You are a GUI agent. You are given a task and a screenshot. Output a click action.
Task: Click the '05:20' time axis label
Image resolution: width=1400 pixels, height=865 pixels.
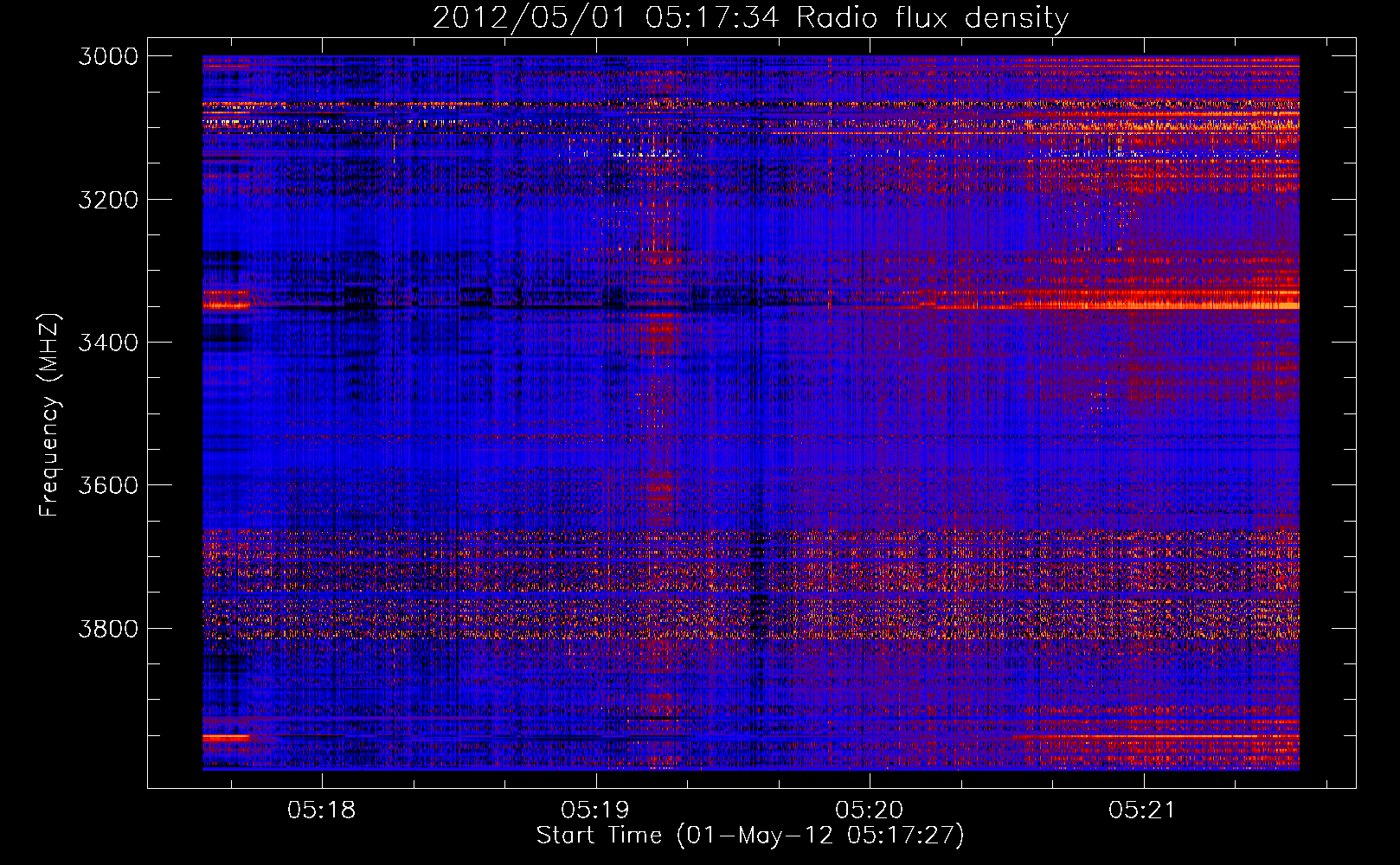tap(870, 811)
